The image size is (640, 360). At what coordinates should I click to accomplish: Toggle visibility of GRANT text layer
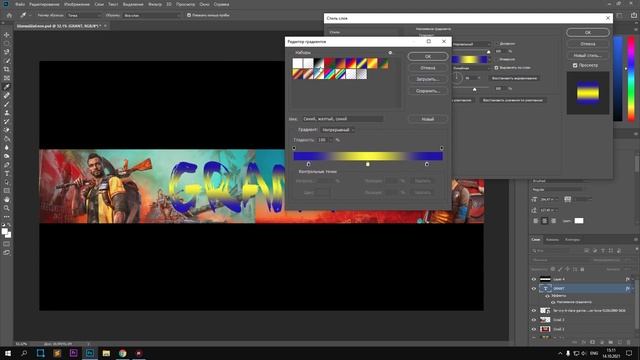534,288
